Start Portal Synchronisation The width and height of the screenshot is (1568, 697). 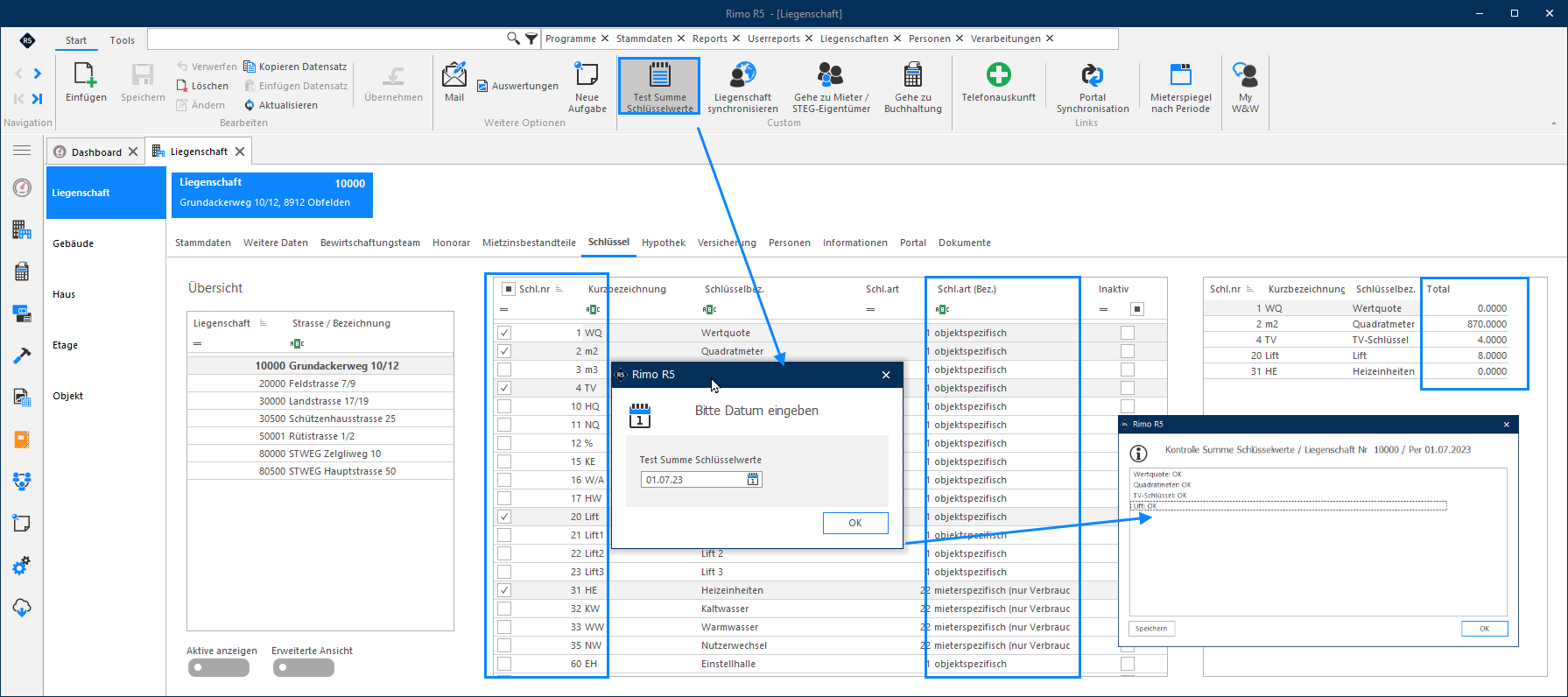coord(1092,87)
